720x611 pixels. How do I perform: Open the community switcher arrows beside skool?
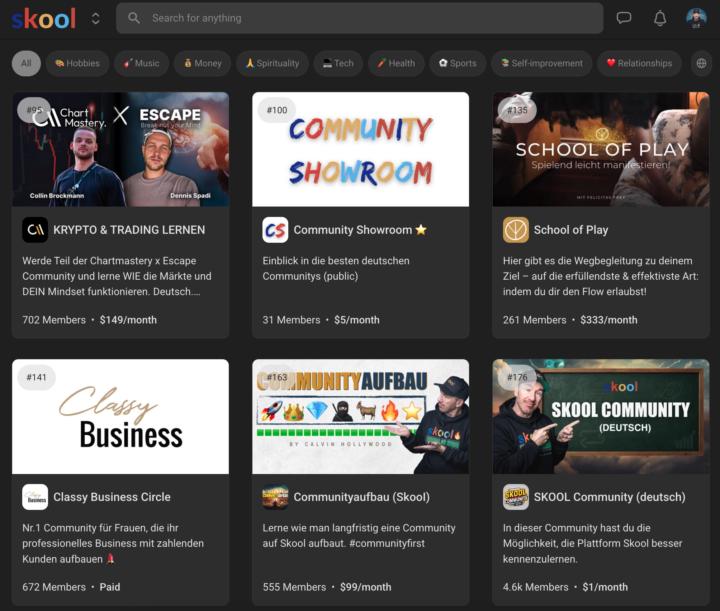(96, 18)
